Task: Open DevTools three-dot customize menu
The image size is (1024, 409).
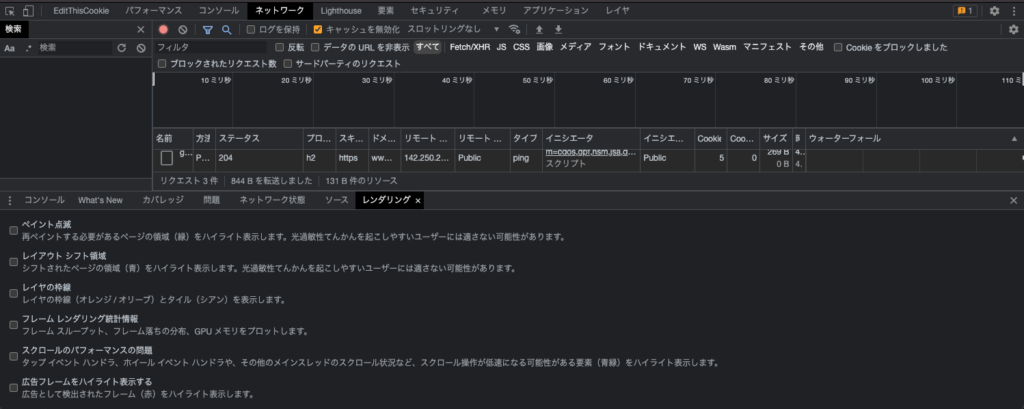Action: 1013,10
